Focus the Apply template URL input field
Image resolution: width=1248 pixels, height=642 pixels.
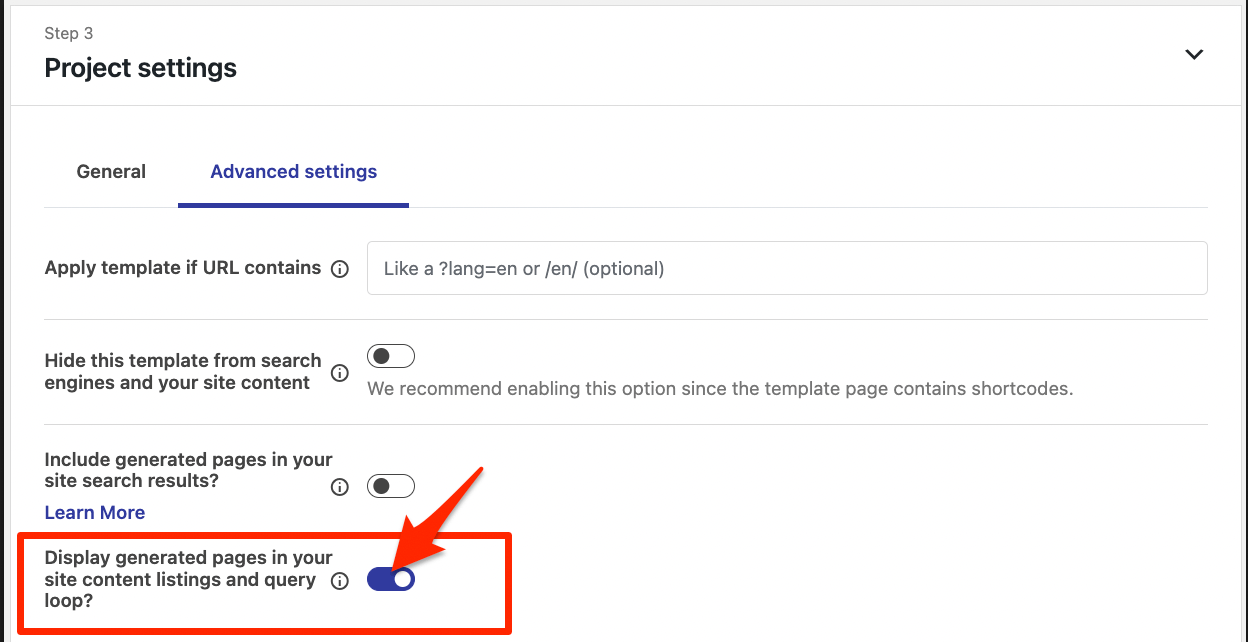pyautogui.click(x=787, y=268)
